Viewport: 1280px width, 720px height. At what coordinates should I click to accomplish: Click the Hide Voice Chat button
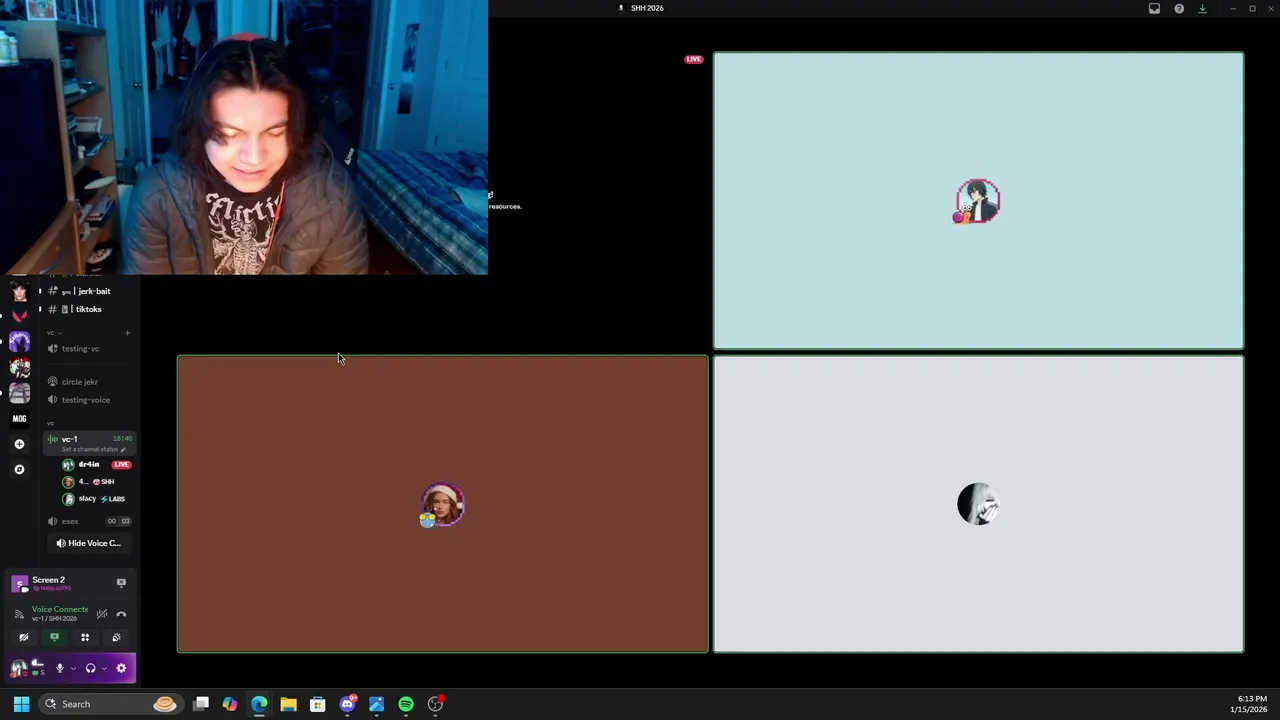tap(88, 543)
